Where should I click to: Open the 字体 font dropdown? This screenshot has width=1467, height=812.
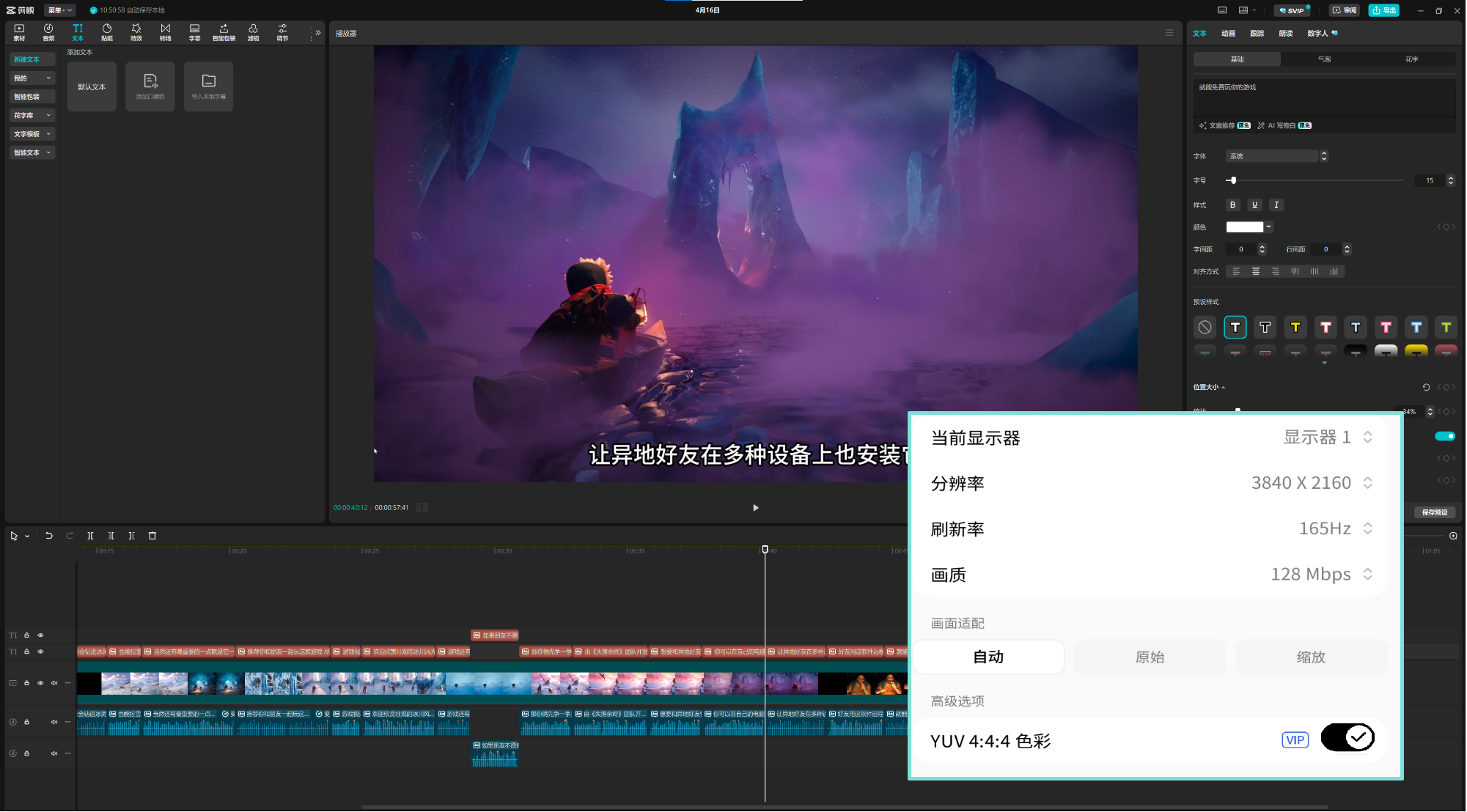1276,156
